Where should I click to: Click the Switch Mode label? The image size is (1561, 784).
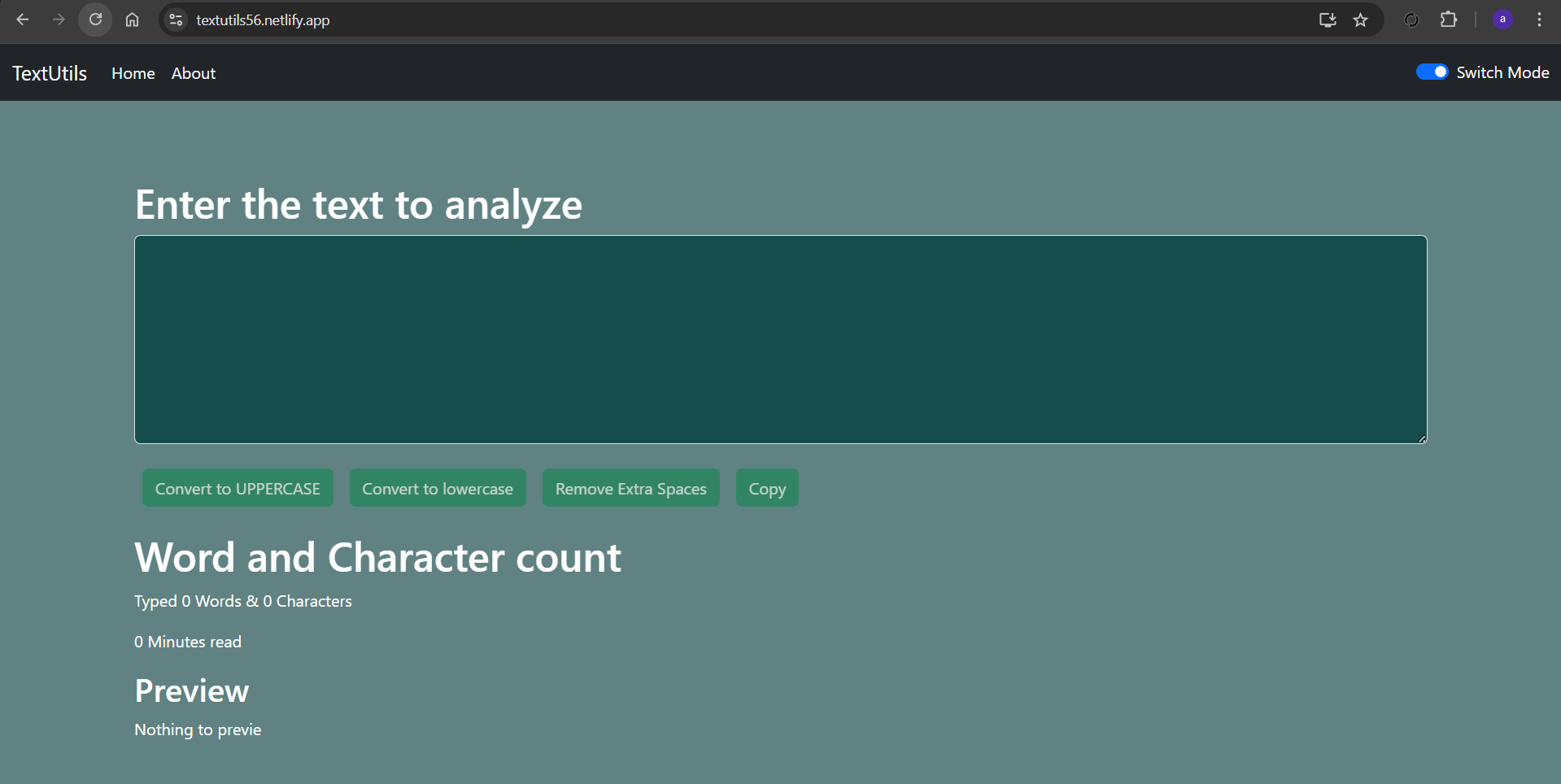point(1502,72)
